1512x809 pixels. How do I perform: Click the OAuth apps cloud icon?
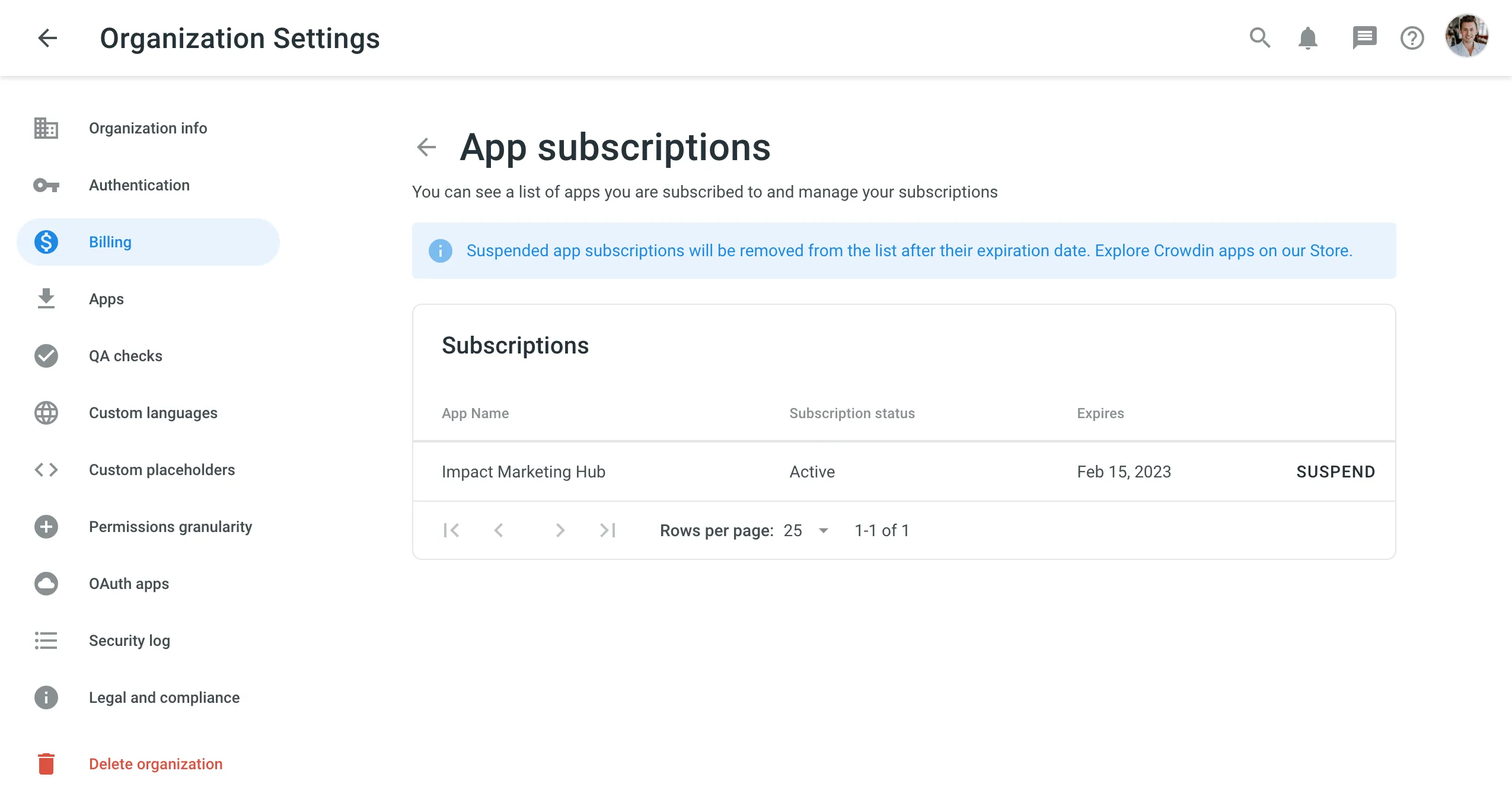click(x=46, y=583)
